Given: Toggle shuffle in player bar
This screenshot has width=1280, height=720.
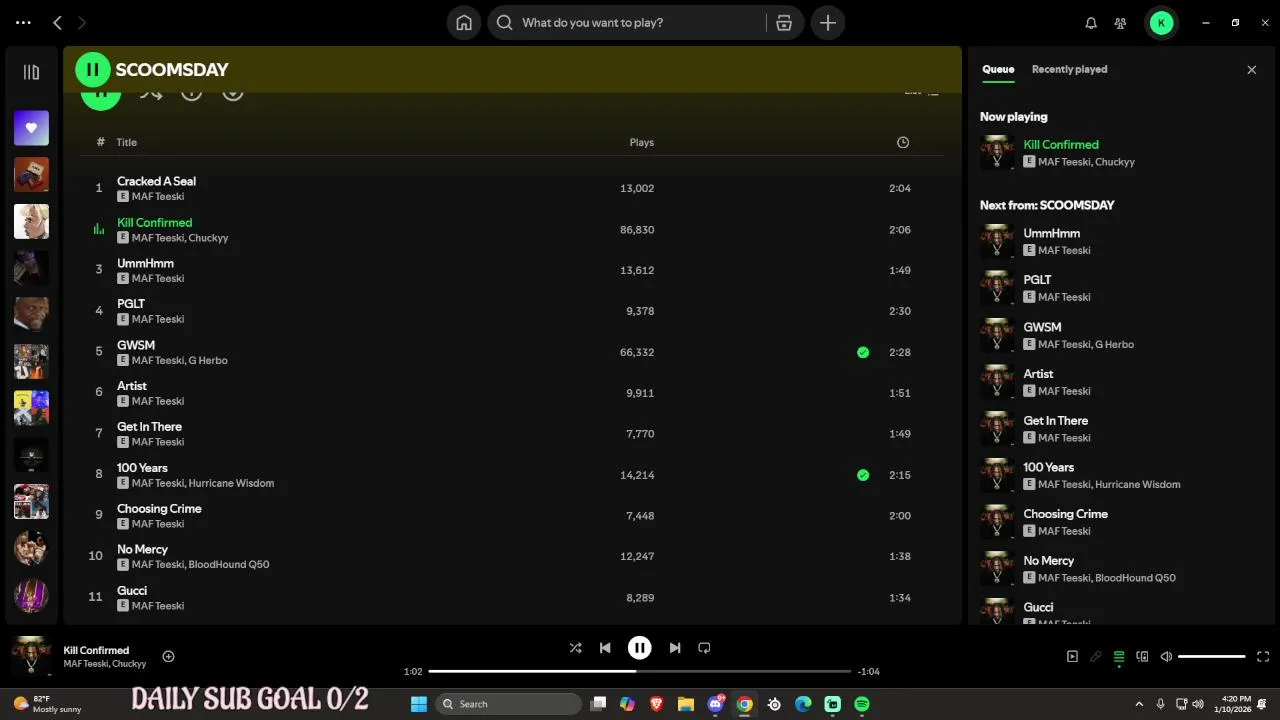Looking at the screenshot, I should point(575,648).
